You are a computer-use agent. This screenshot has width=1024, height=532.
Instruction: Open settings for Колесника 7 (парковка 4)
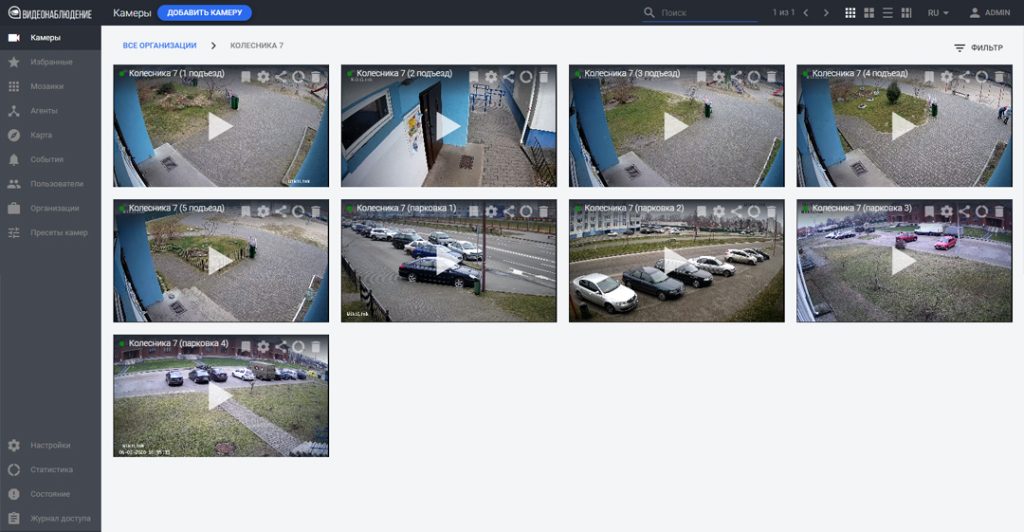(263, 347)
